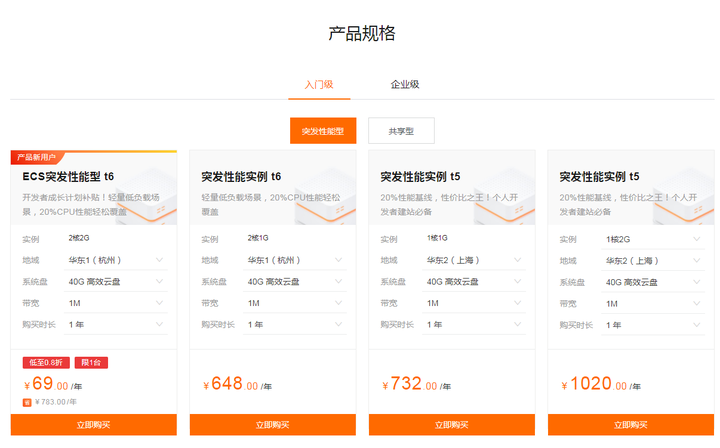Image resolution: width=720 pixels, height=448 pixels.
Task: Expand 带宽 dropdown in the ¥732 t5 card
Action: click(474, 303)
